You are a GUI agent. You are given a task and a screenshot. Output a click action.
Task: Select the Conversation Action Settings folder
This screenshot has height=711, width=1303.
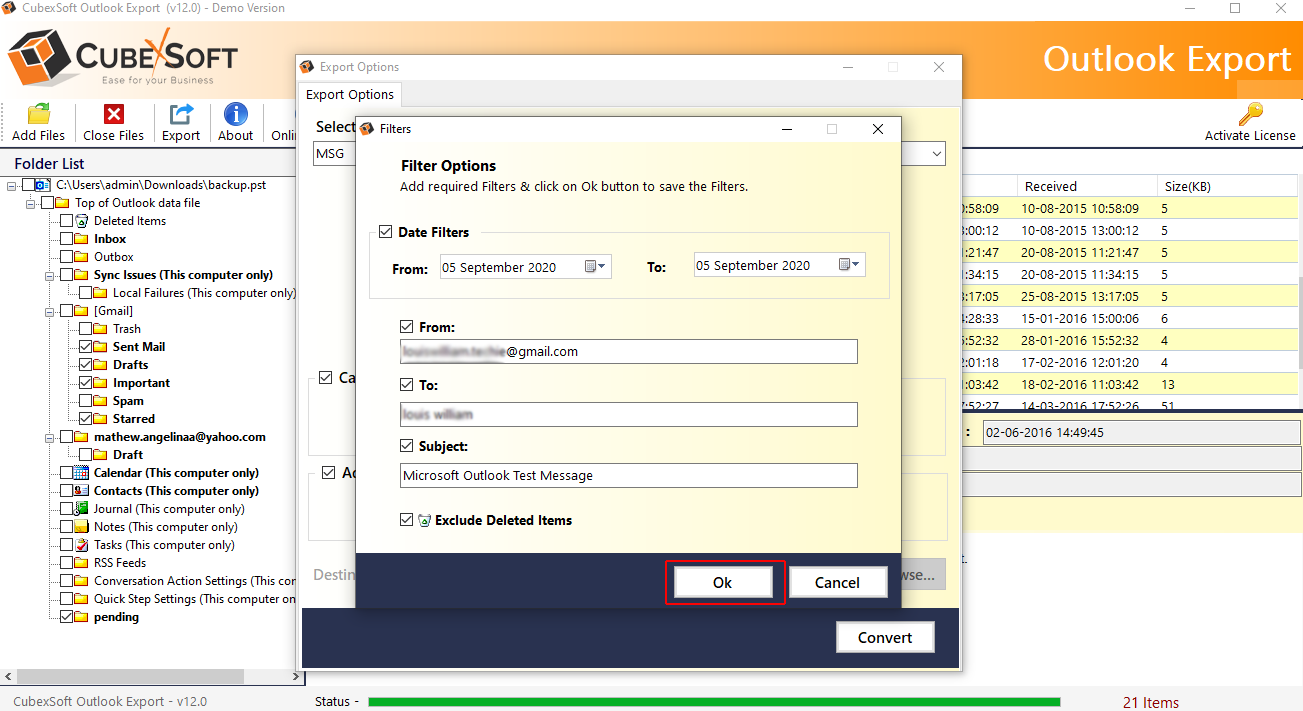(195, 581)
